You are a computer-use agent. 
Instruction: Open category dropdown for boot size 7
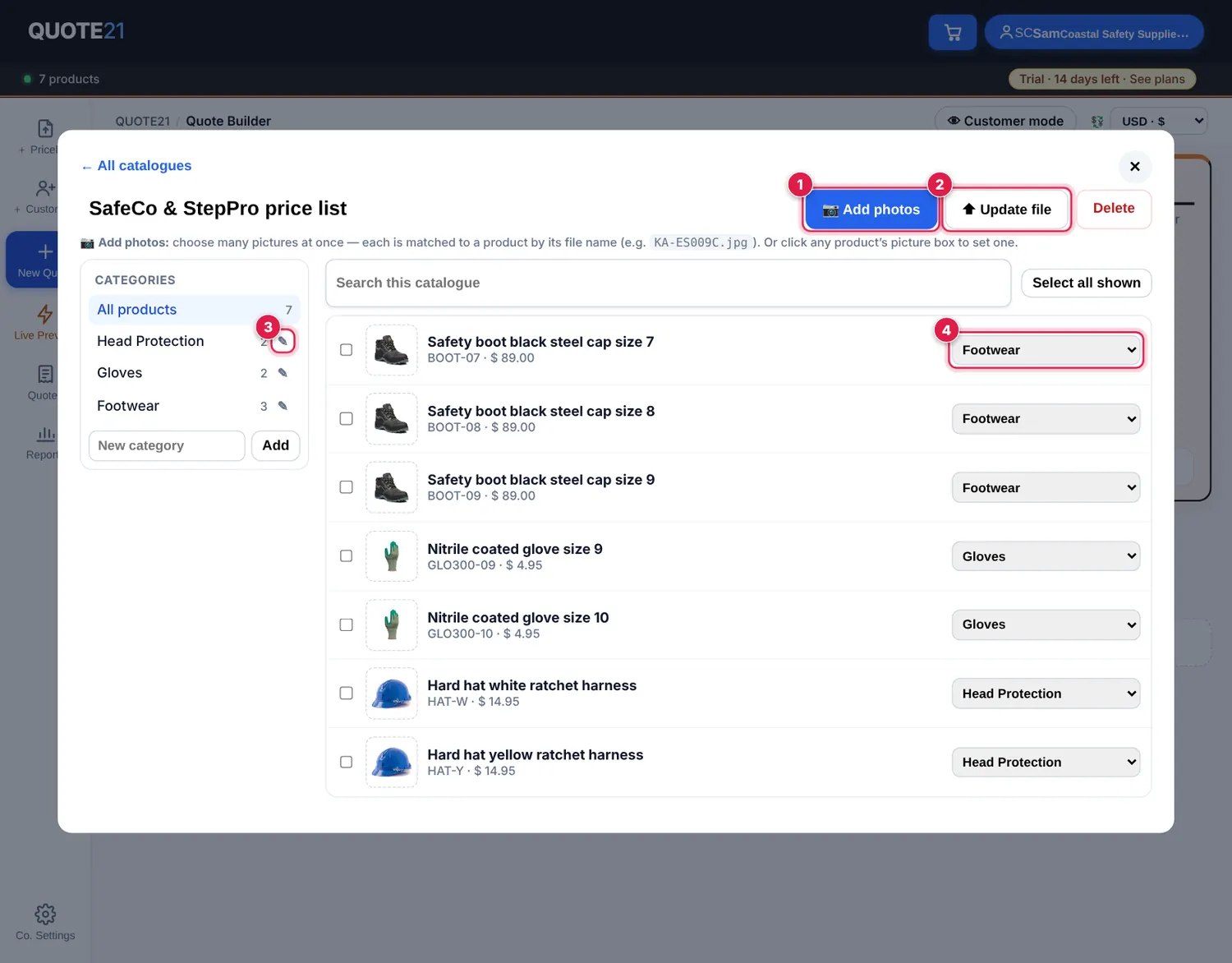(x=1046, y=350)
